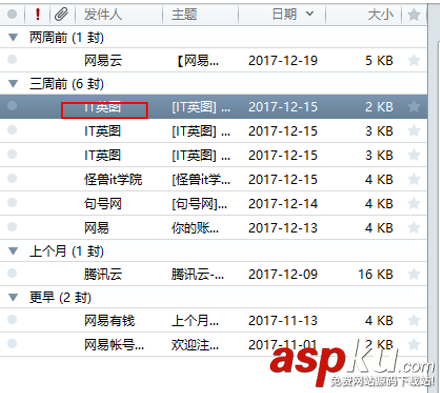This screenshot has height=393, width=440.
Task: Open email from sender 腾讯云
Action: 103,274
